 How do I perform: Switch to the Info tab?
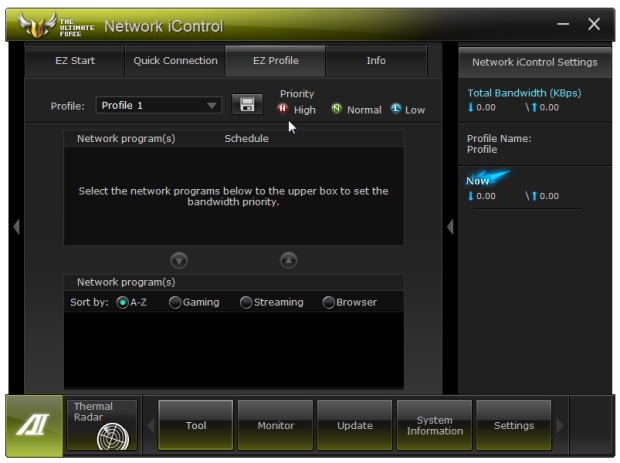(x=376, y=61)
